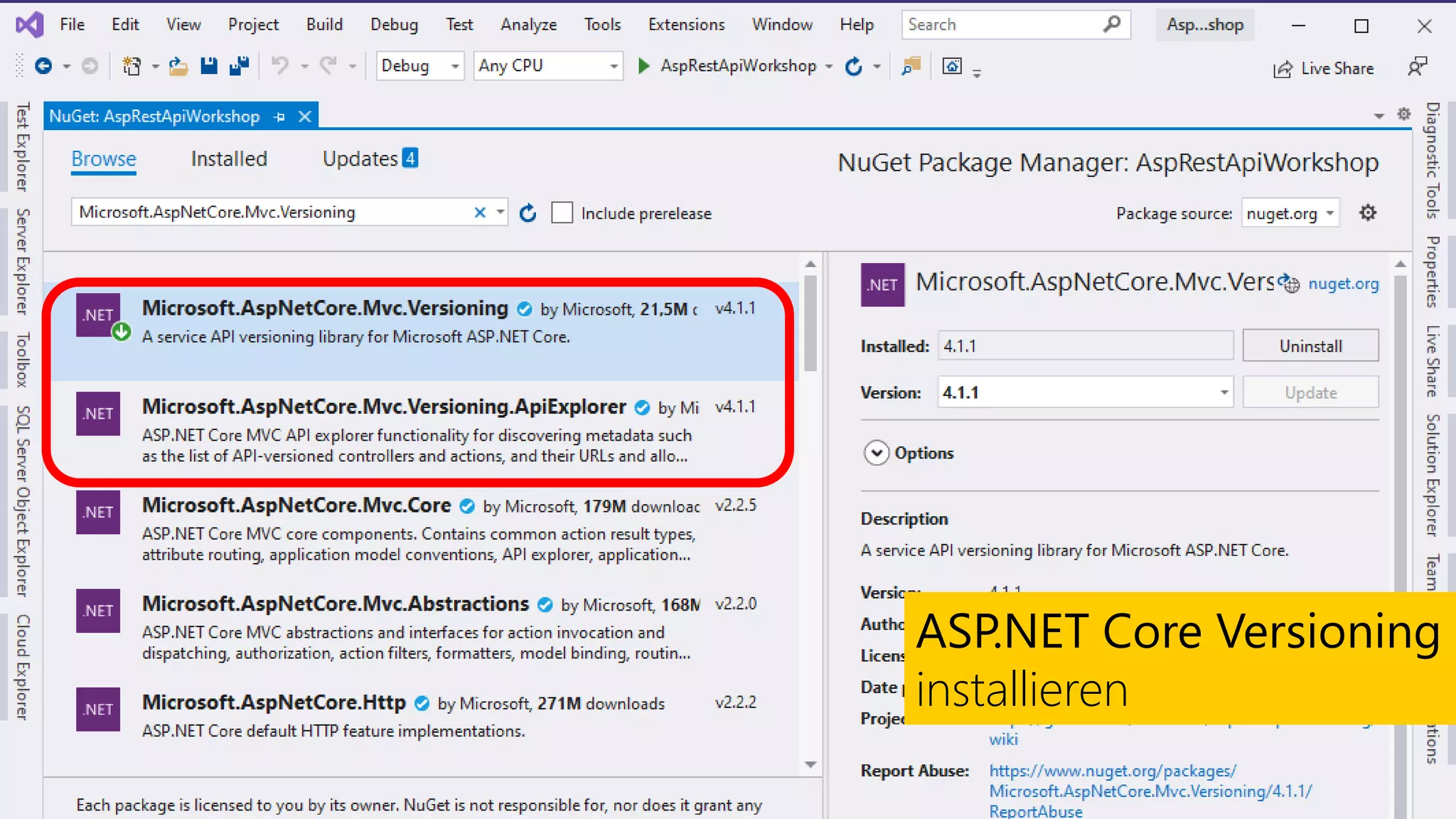Image resolution: width=1456 pixels, height=819 pixels.
Task: Click the document well settings gear icon
Action: pyautogui.click(x=1404, y=114)
